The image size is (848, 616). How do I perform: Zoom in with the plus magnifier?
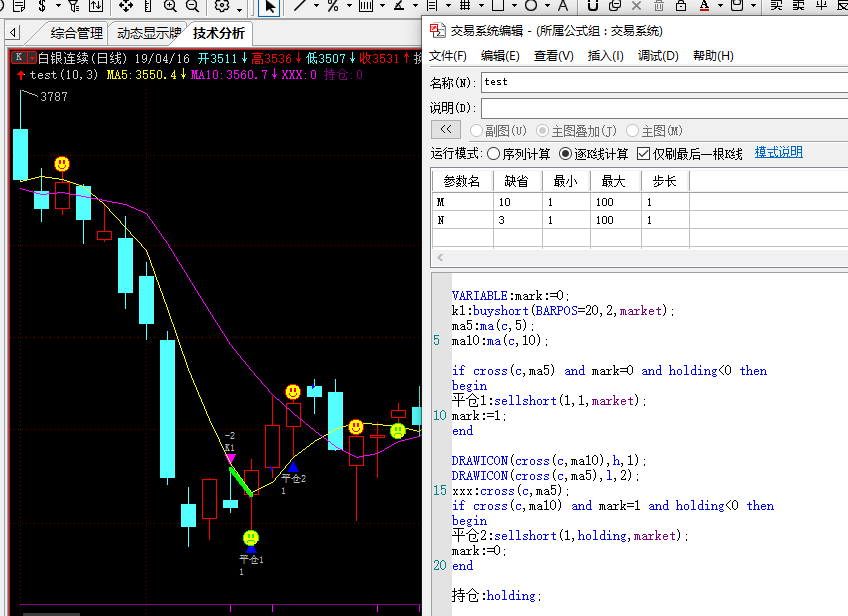170,6
